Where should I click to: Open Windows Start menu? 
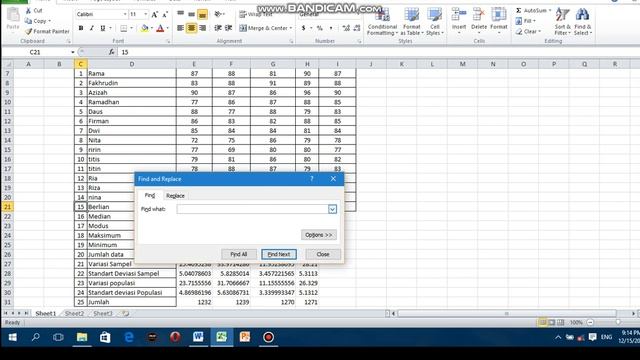click(x=12, y=337)
